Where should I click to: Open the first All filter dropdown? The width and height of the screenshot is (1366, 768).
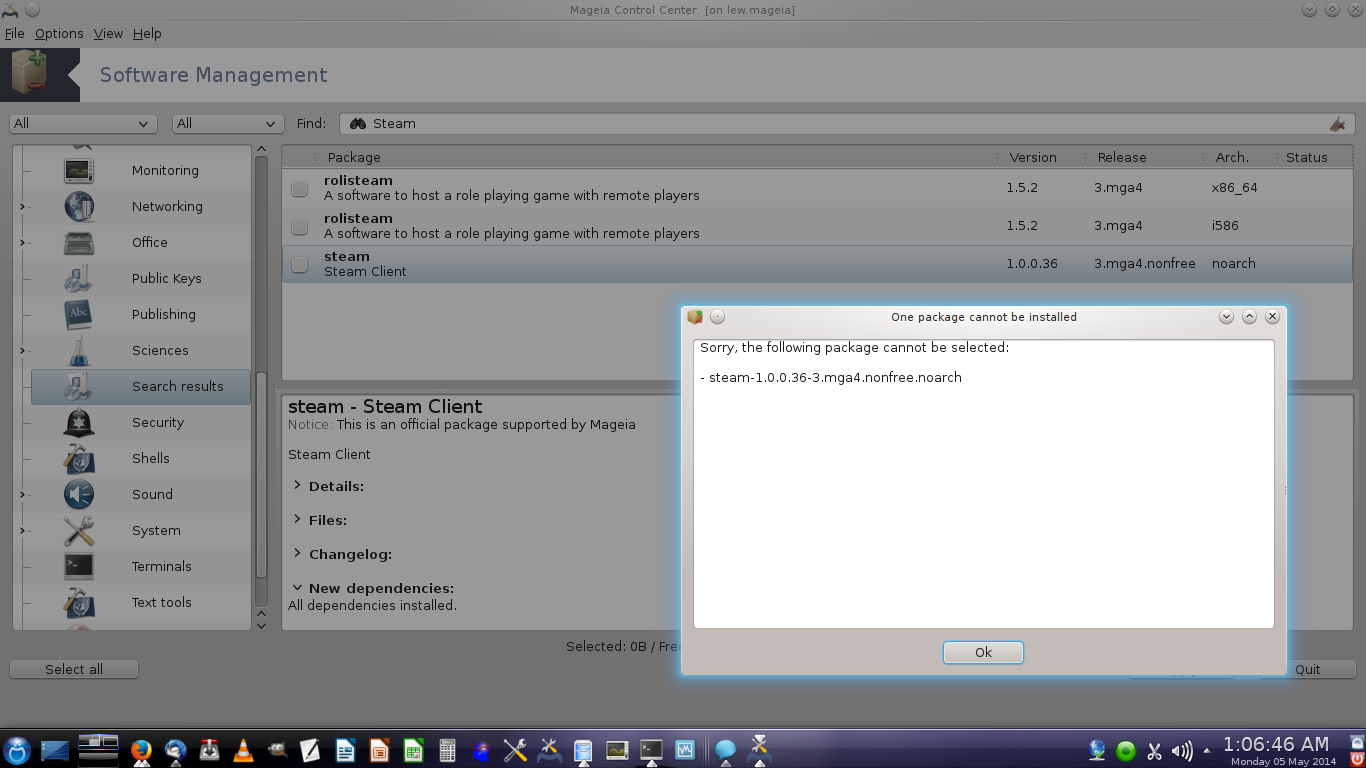[84, 124]
